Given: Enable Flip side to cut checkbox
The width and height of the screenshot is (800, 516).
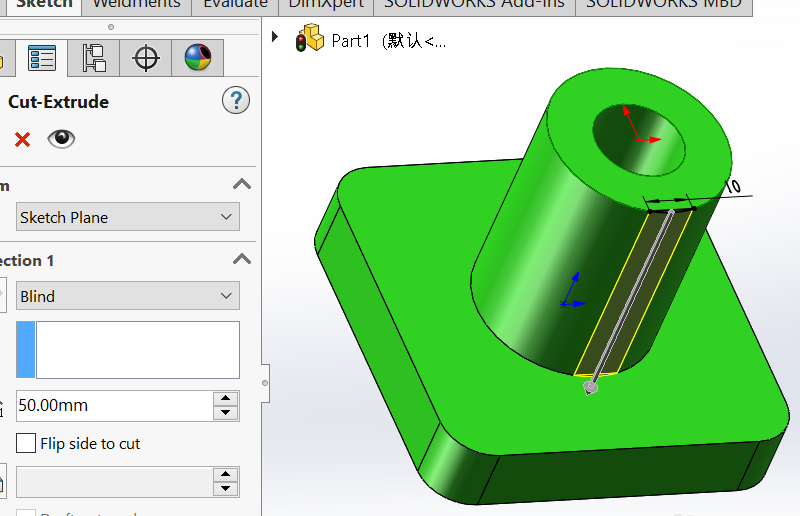Looking at the screenshot, I should 26,443.
